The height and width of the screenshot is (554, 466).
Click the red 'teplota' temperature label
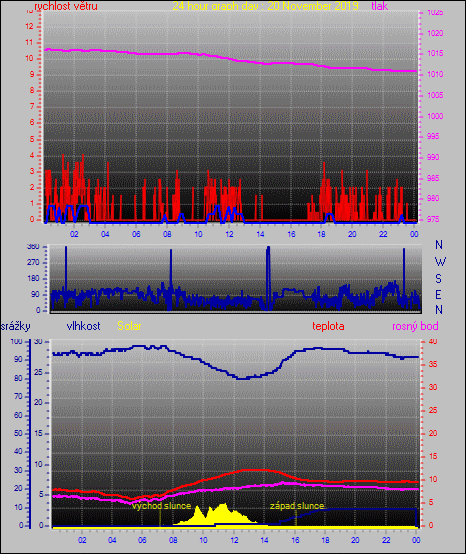[x=328, y=326]
